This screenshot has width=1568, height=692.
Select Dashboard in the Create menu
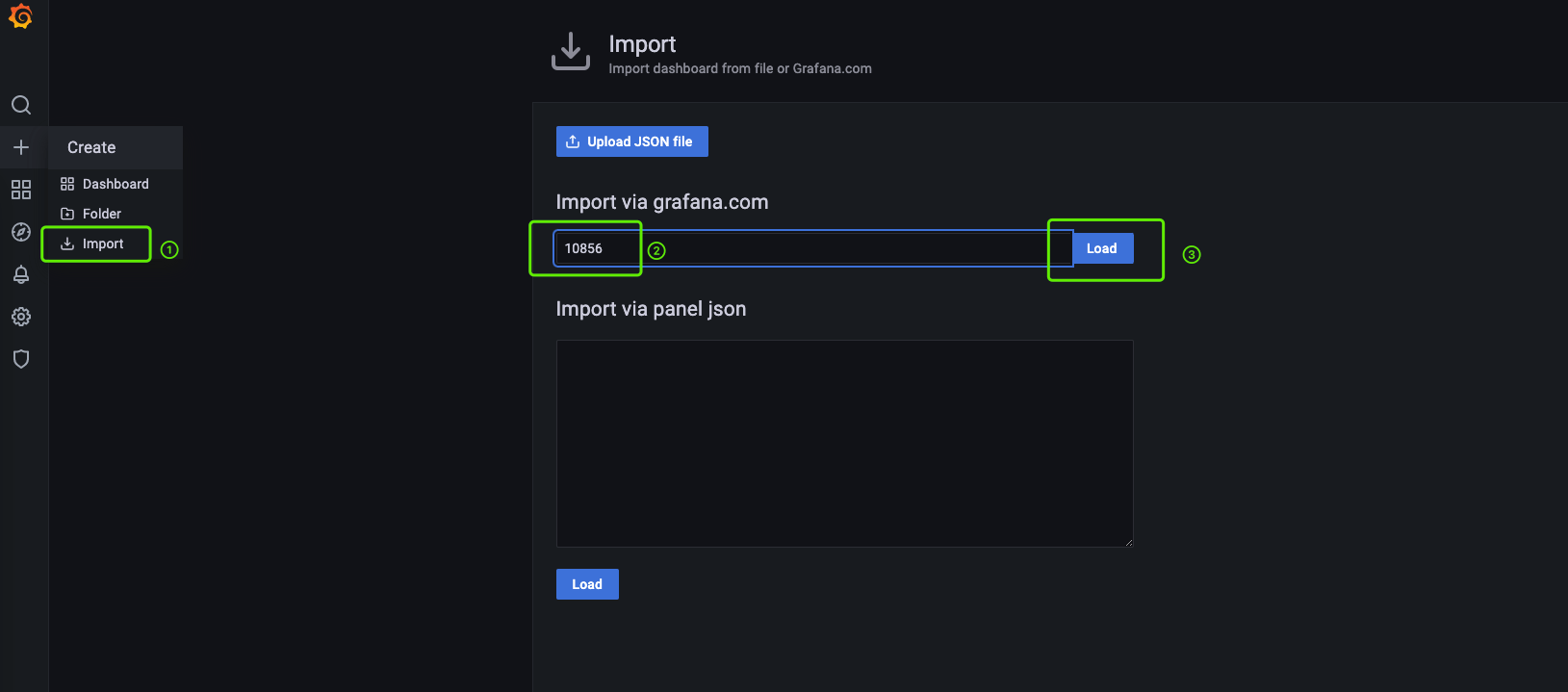pyautogui.click(x=115, y=184)
